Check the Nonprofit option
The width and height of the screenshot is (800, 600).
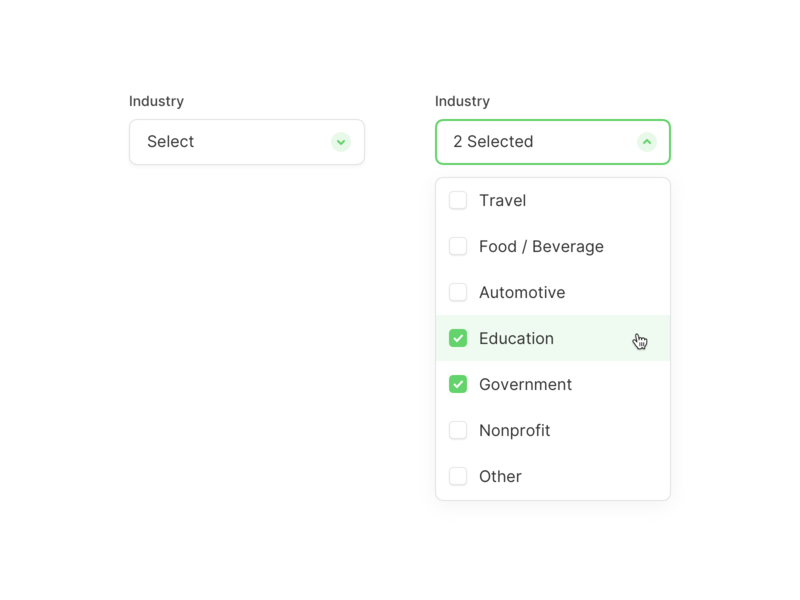(458, 430)
